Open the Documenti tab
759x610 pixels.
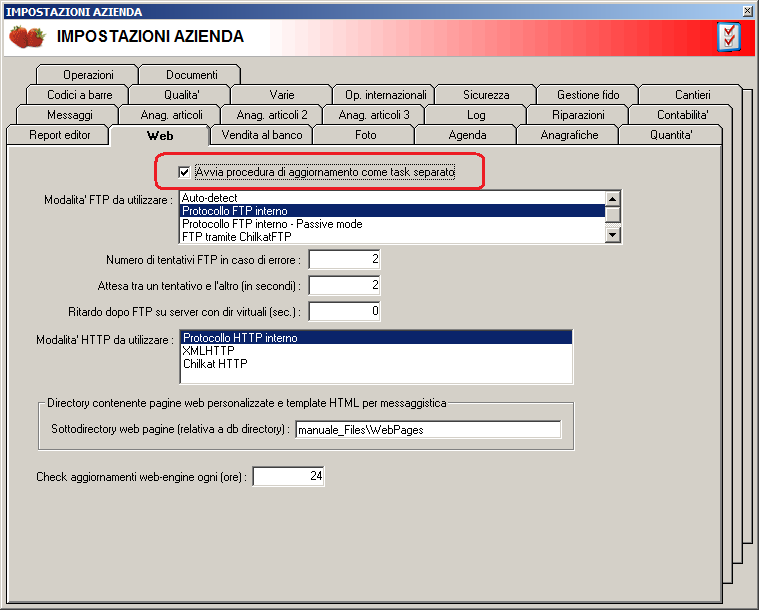[x=191, y=75]
